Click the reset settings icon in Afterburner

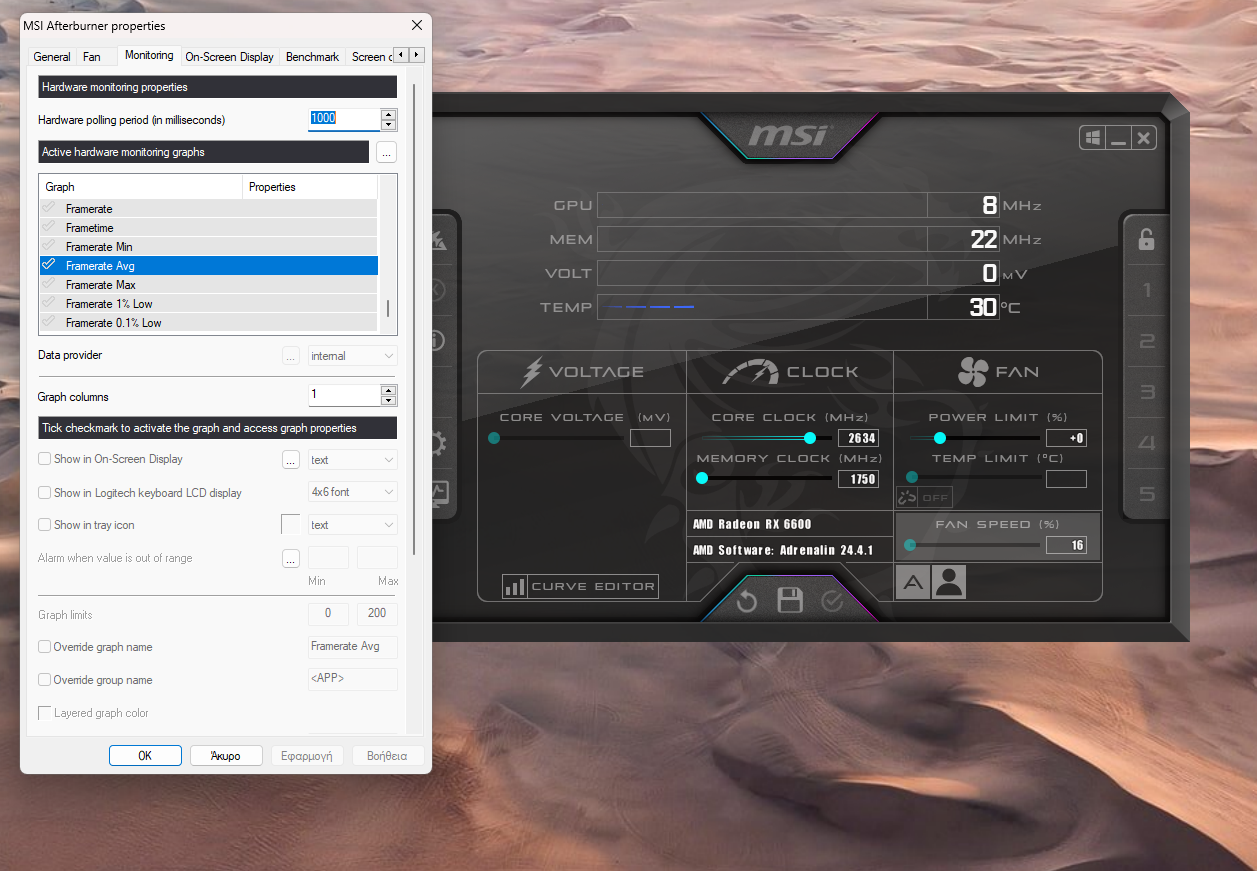[x=747, y=601]
